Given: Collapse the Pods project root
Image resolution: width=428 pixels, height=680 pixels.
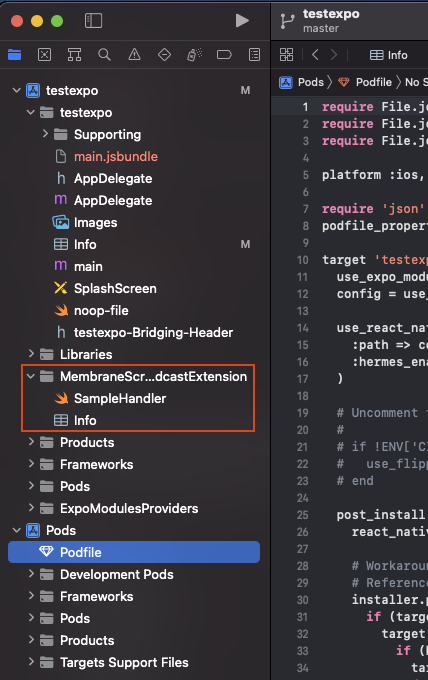Looking at the screenshot, I should click(16, 530).
